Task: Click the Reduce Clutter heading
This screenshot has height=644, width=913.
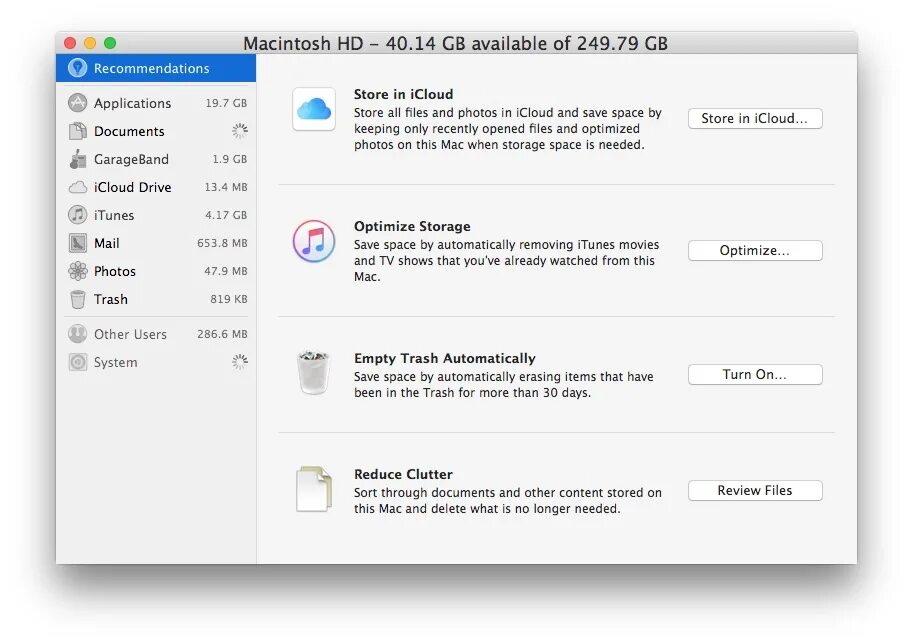Action: 404,475
